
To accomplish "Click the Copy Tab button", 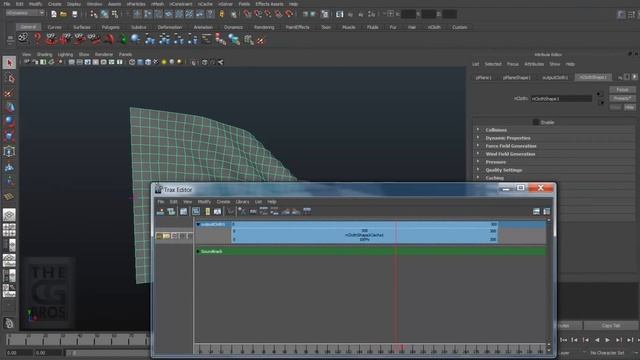I will tap(611, 325).
